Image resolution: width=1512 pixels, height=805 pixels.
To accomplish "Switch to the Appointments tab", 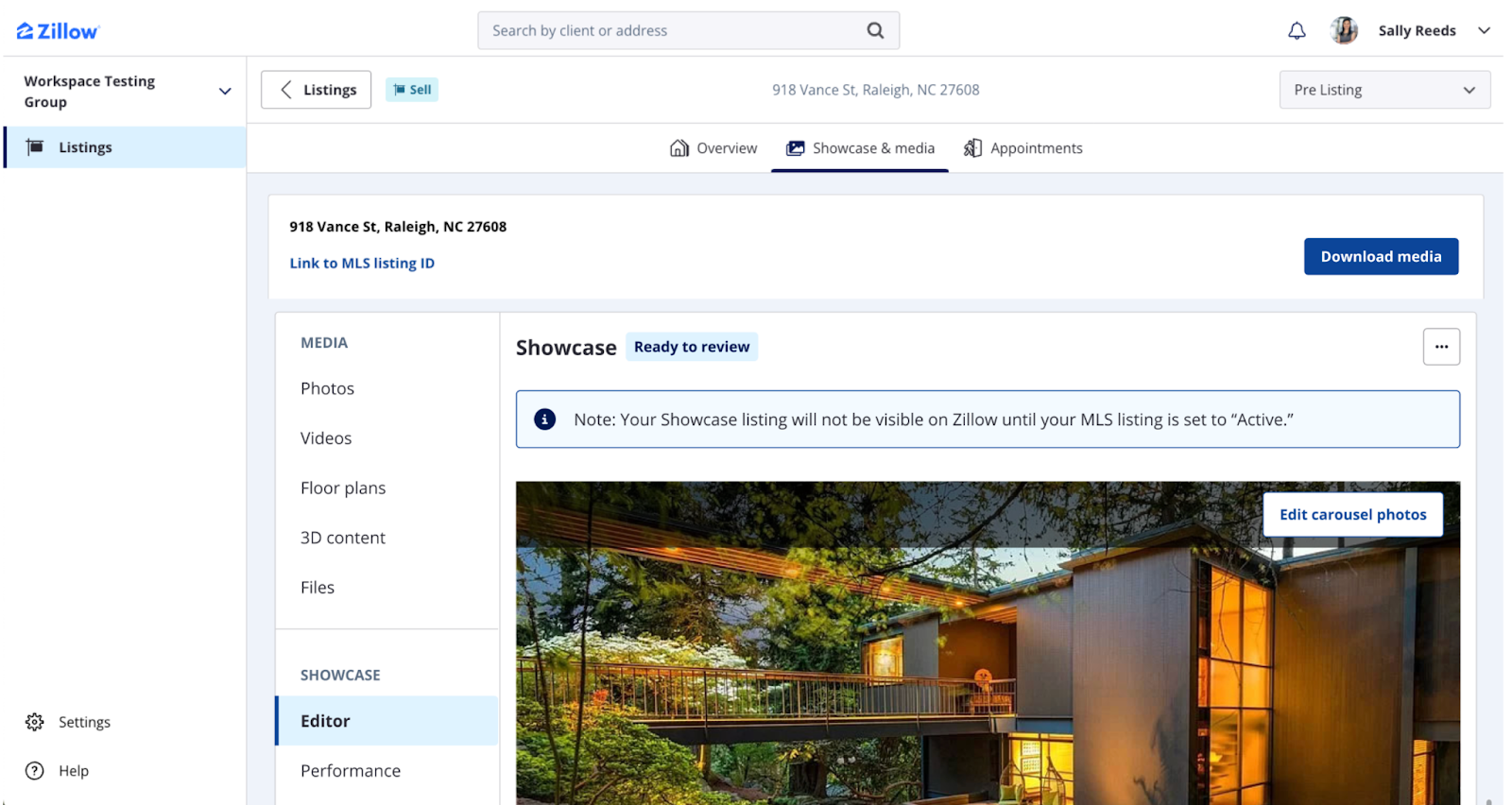I will [1023, 148].
